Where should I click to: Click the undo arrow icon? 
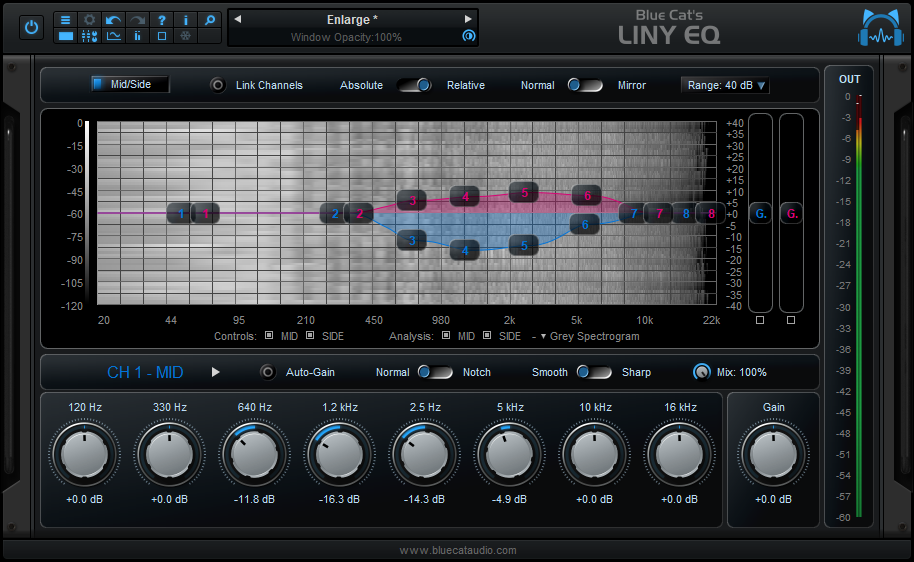click(x=113, y=19)
